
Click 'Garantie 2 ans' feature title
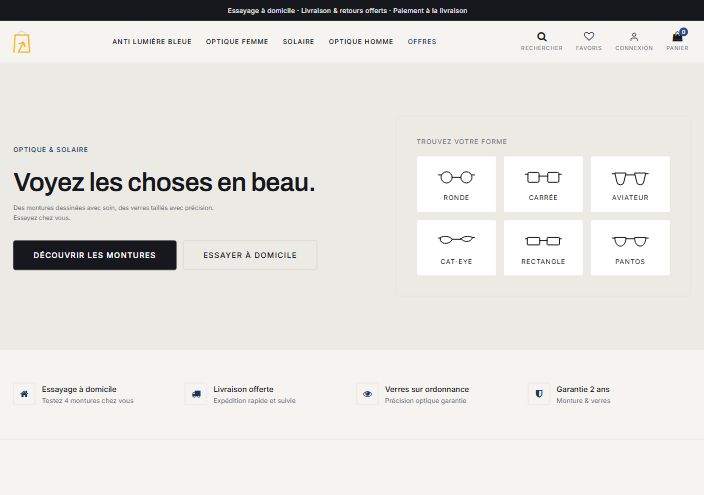tap(583, 389)
